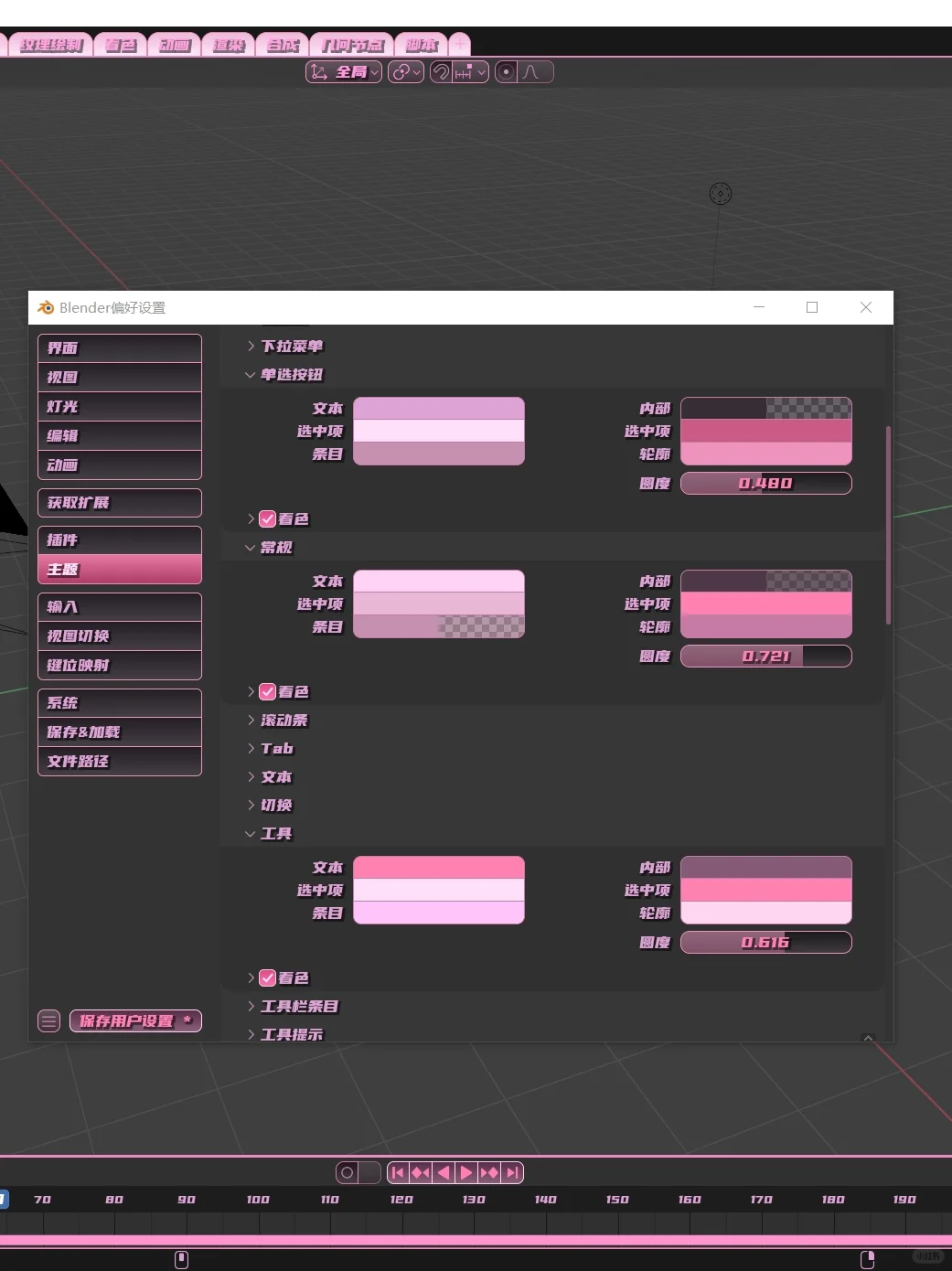The width and height of the screenshot is (952, 1271).
Task: Open the 编辑 preferences section
Action: pos(120,436)
